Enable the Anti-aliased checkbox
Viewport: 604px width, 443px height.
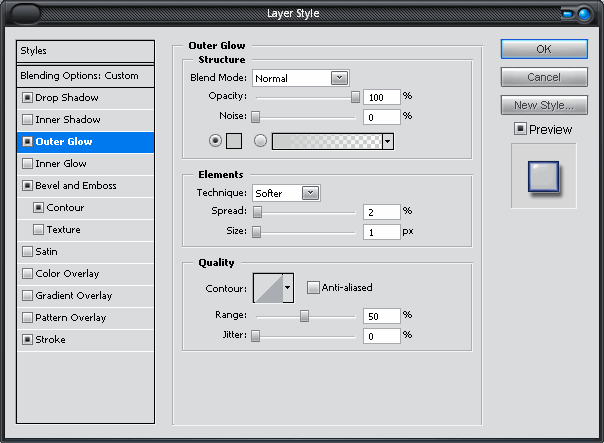coord(313,288)
